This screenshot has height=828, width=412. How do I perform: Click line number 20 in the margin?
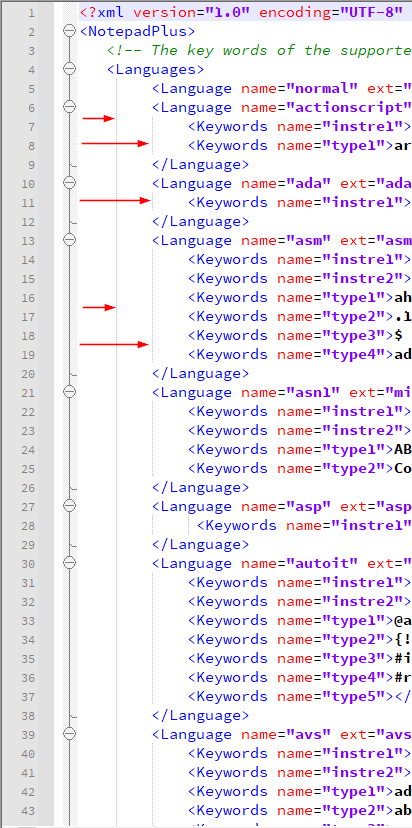tap(28, 374)
